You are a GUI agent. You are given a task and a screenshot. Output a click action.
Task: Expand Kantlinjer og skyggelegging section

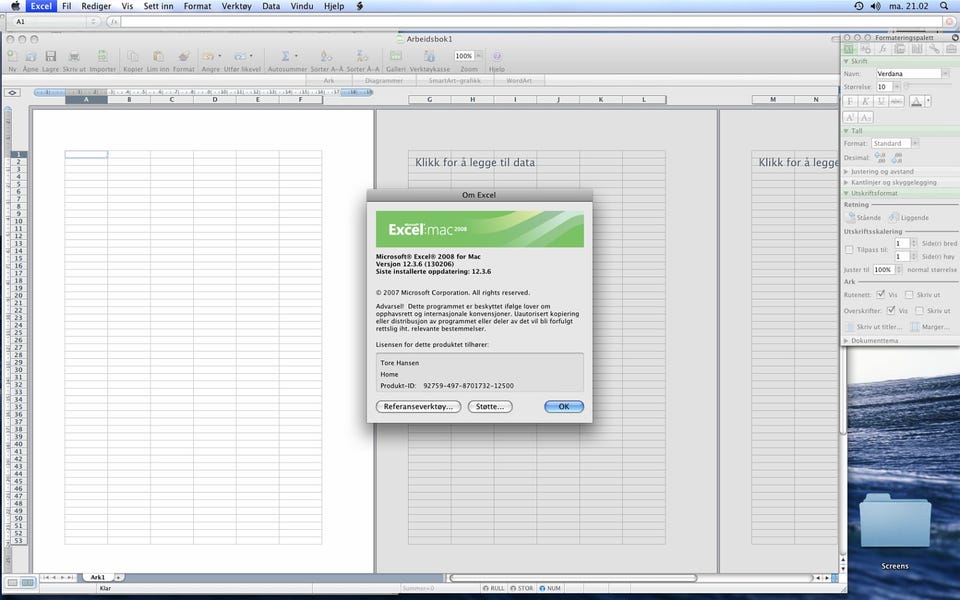[x=846, y=182]
